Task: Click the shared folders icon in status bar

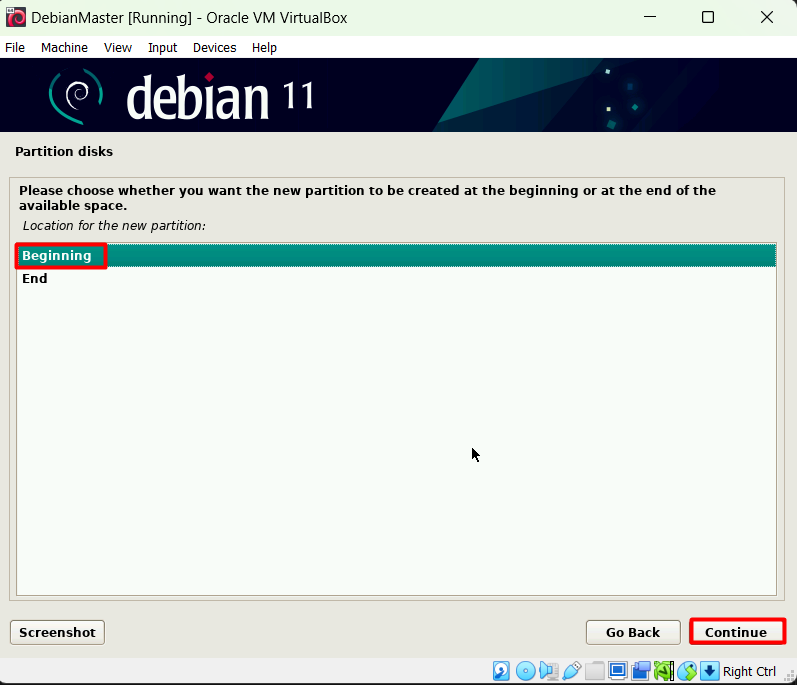Action: (x=595, y=671)
